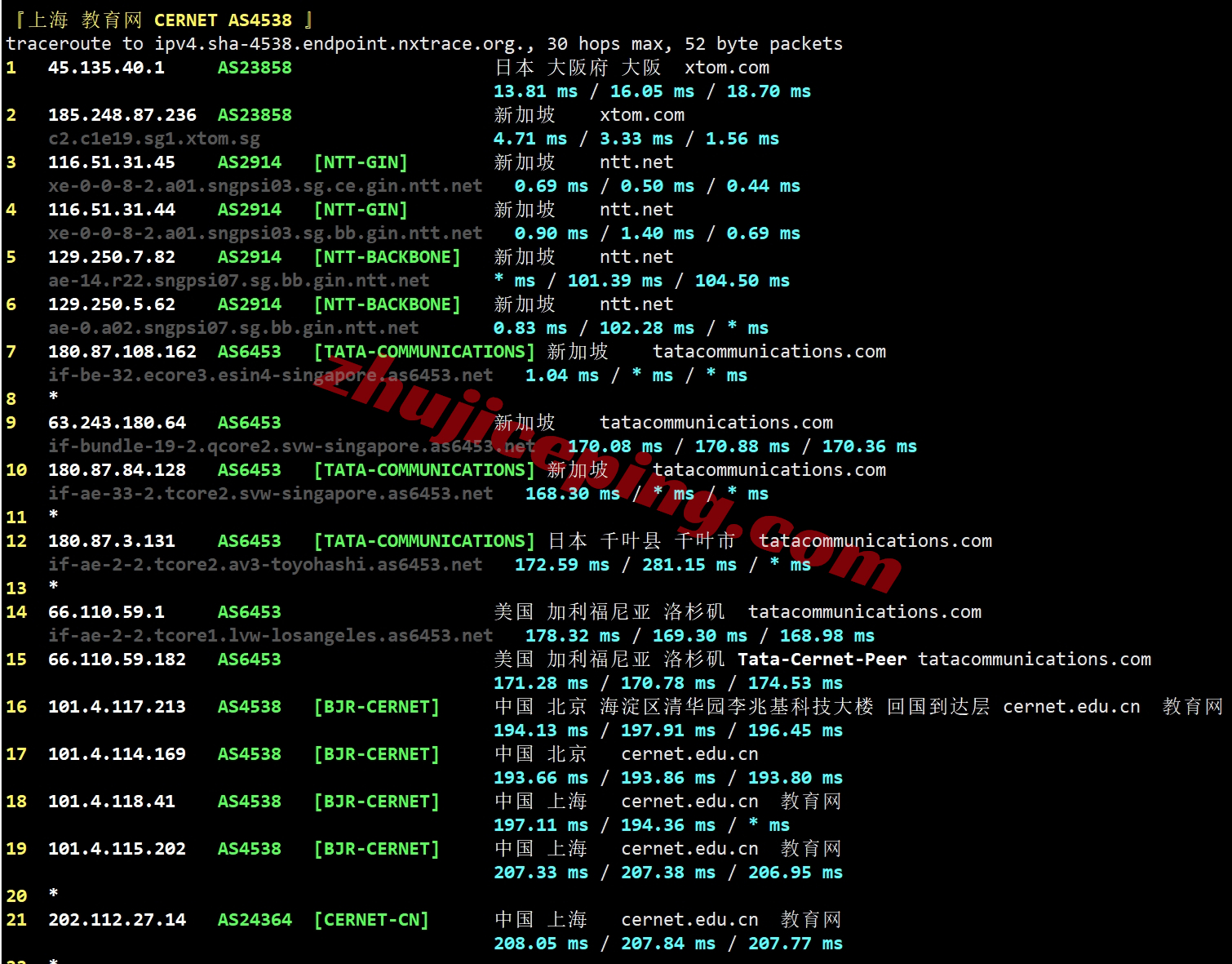Click latency value 170.08 ms on hop 9
Screen dimensions: 1232x964
[x=615, y=446]
